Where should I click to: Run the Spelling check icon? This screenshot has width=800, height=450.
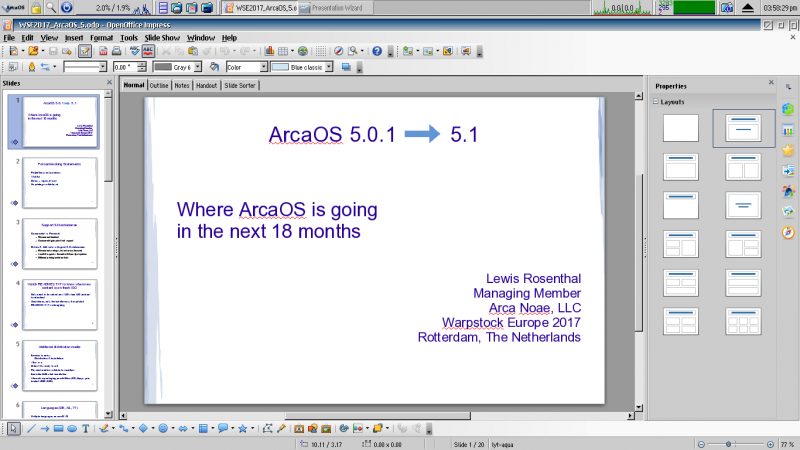coord(134,50)
